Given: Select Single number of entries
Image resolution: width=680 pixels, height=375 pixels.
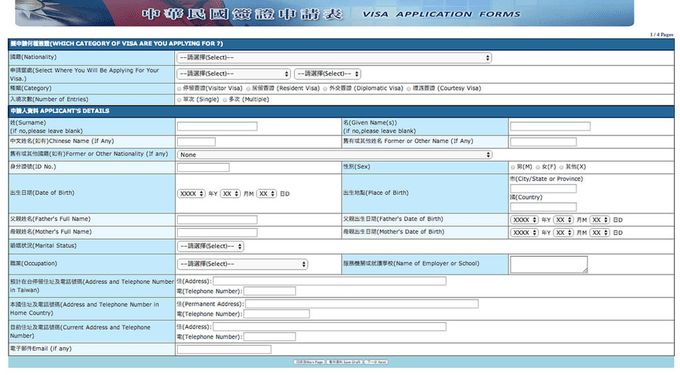Looking at the screenshot, I should [179, 100].
